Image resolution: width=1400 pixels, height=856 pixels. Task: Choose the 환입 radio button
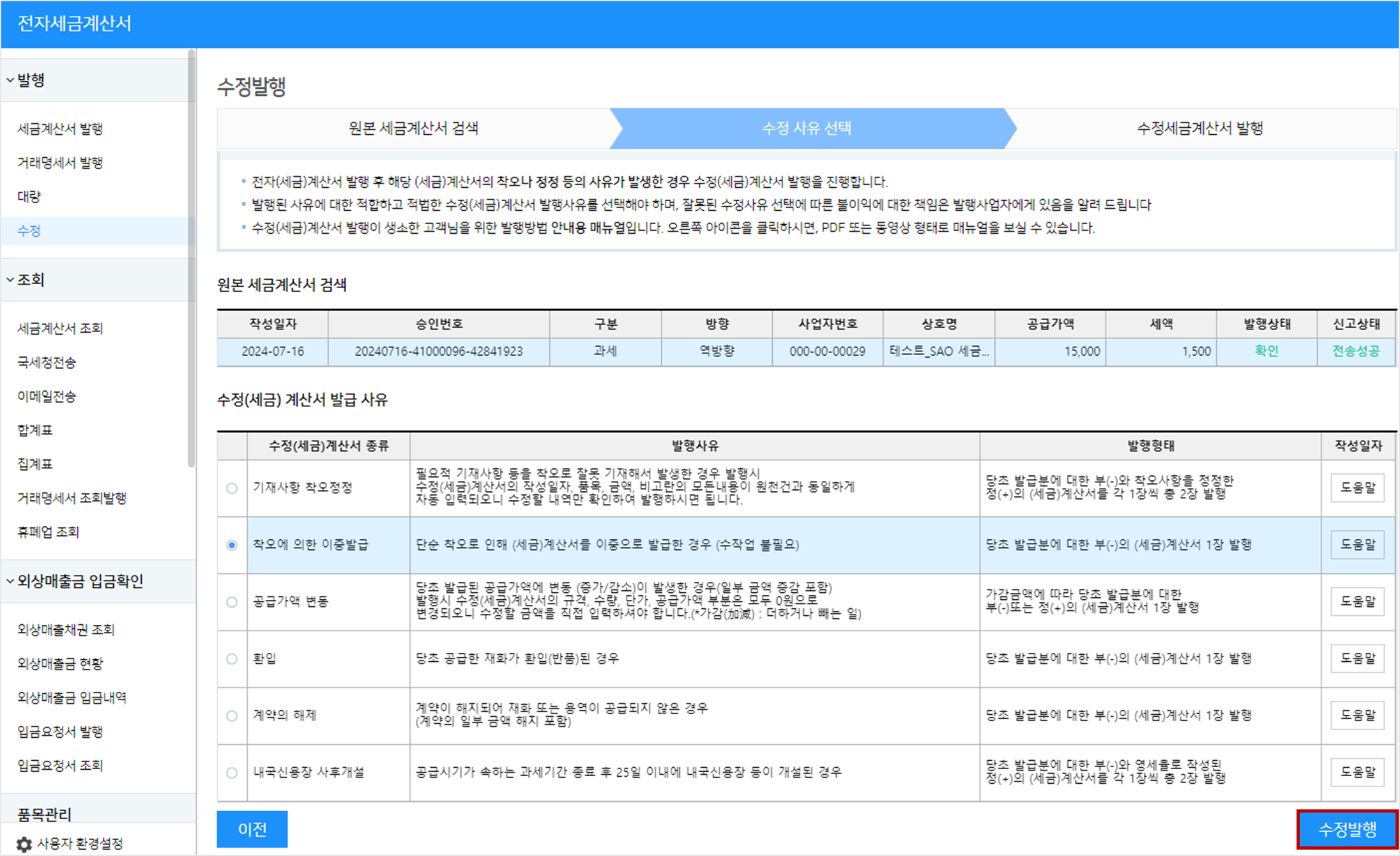tap(232, 659)
